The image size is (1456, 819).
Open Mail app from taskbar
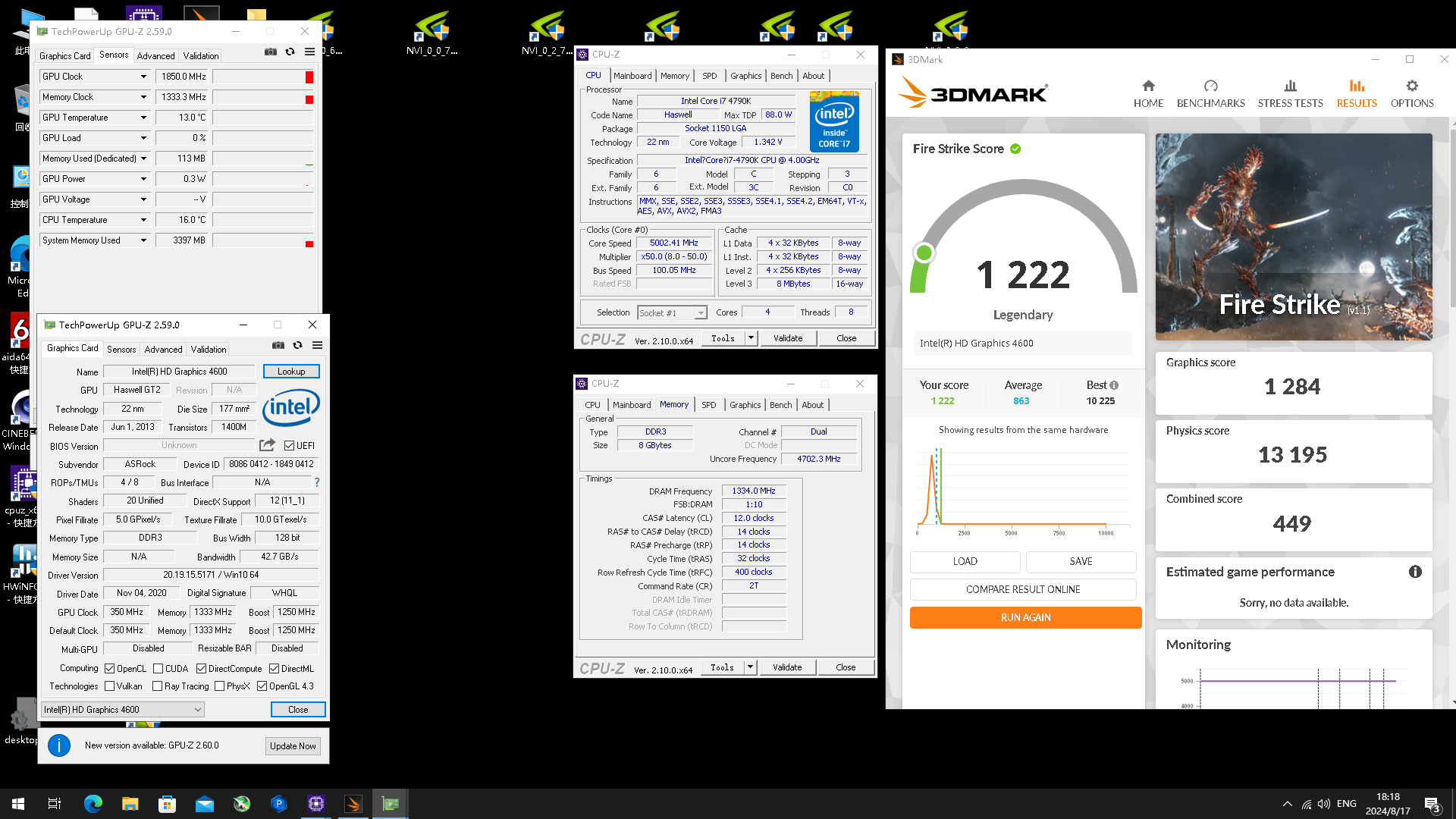click(204, 804)
